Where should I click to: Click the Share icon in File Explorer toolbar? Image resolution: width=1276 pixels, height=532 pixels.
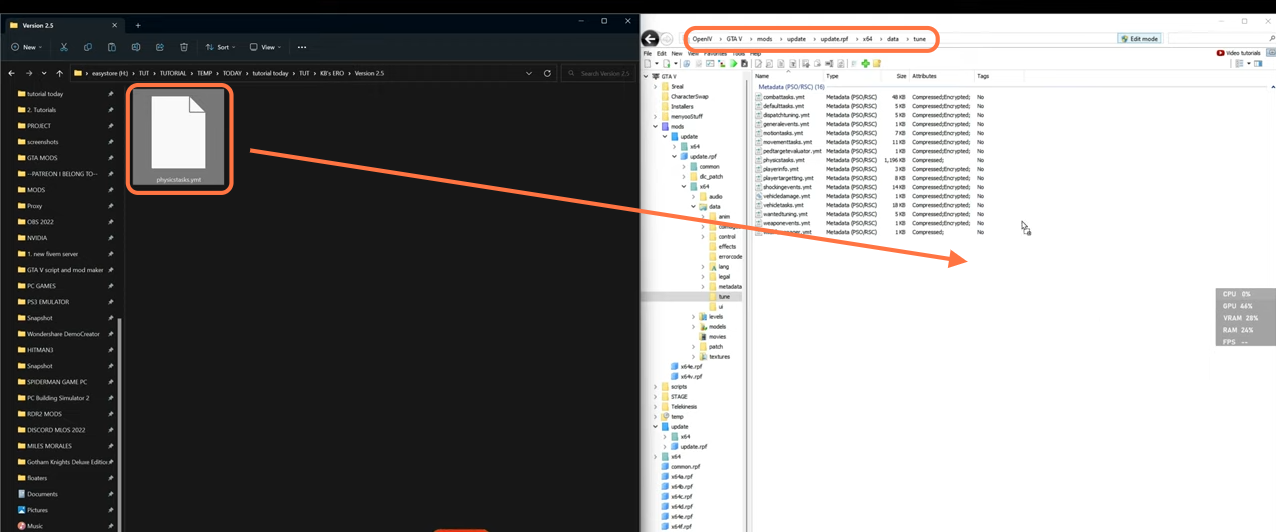click(x=159, y=47)
